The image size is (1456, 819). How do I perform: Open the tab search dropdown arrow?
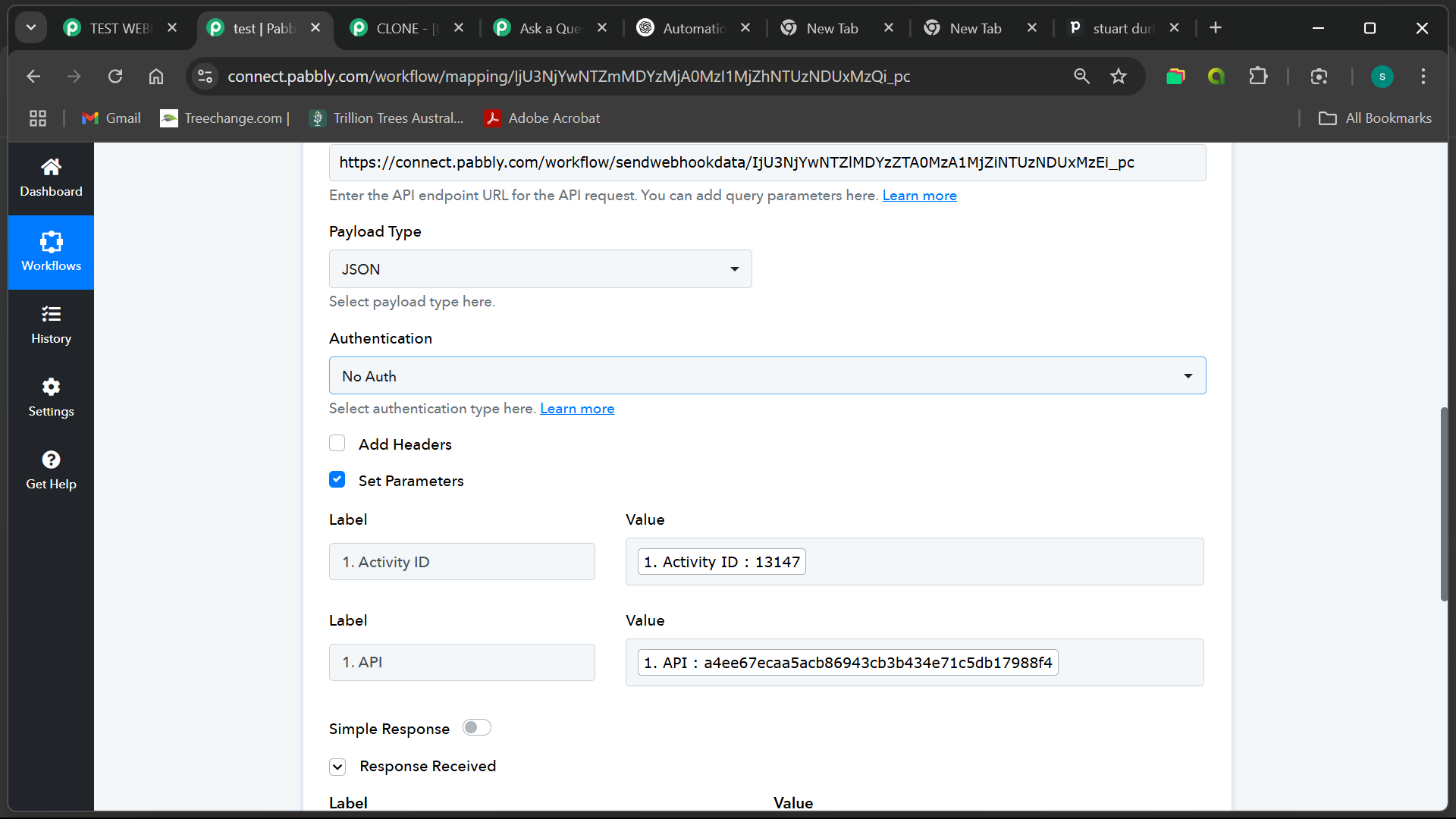click(30, 28)
